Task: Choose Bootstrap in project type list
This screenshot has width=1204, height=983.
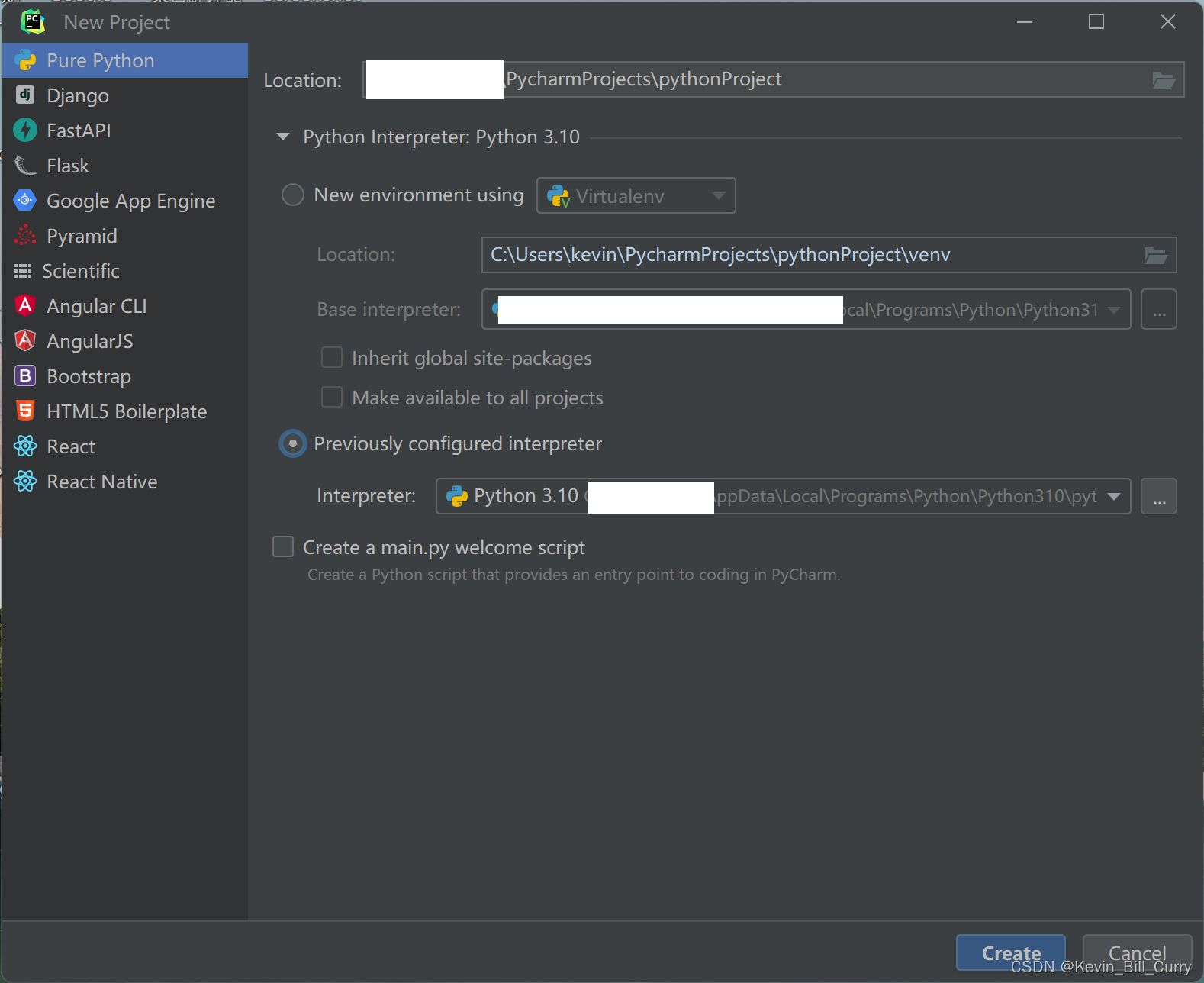Action: tap(125, 376)
